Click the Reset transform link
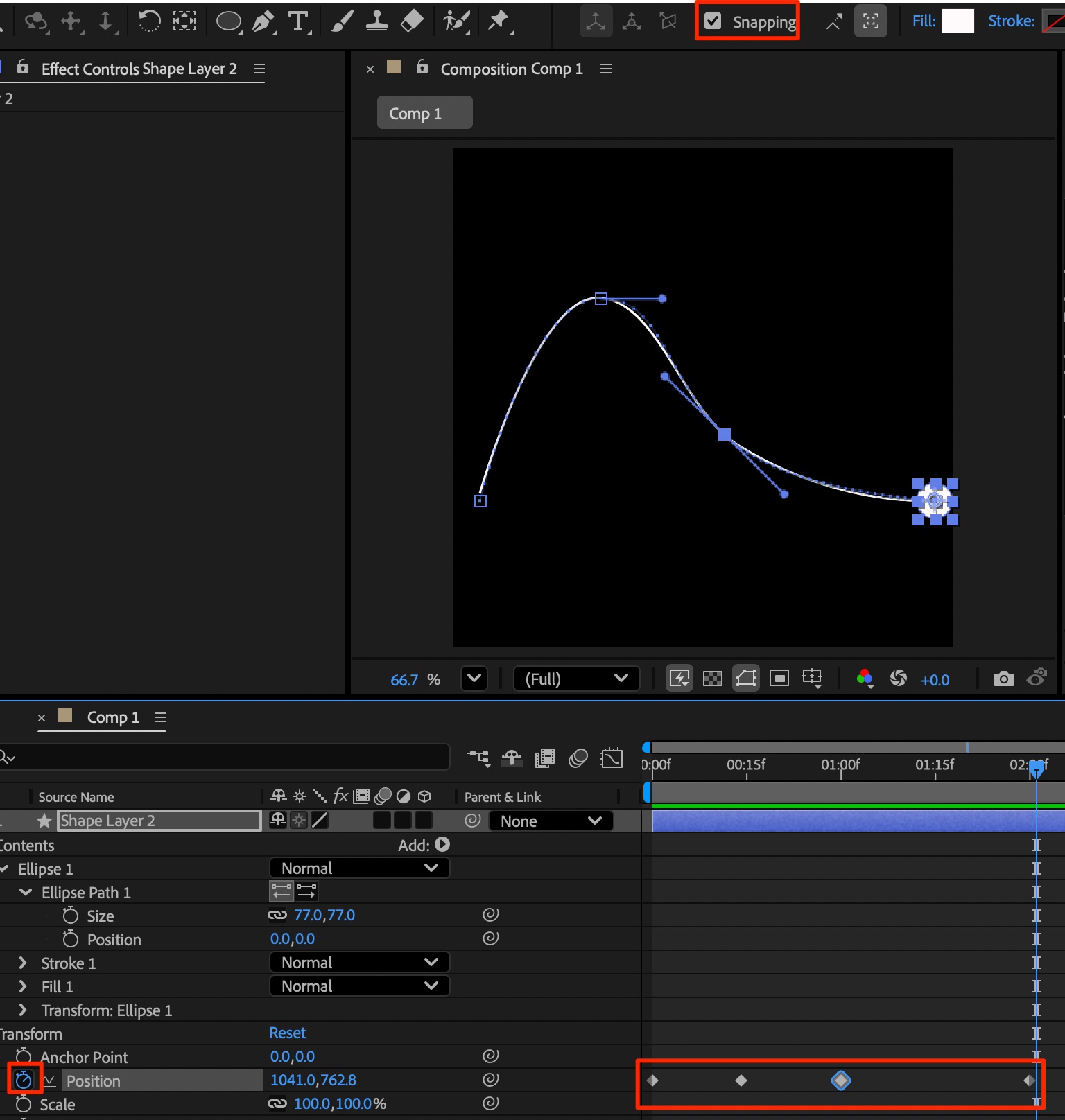1065x1120 pixels. (287, 1033)
